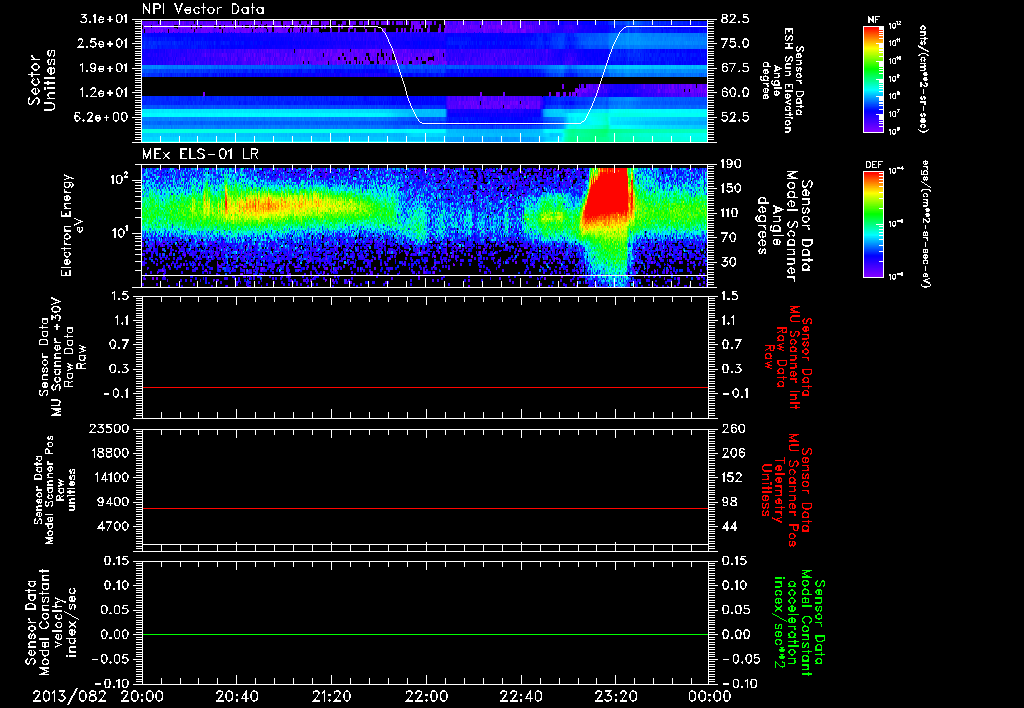Click the '2013/082' date label
1024x708 pixels.
(x=69, y=696)
